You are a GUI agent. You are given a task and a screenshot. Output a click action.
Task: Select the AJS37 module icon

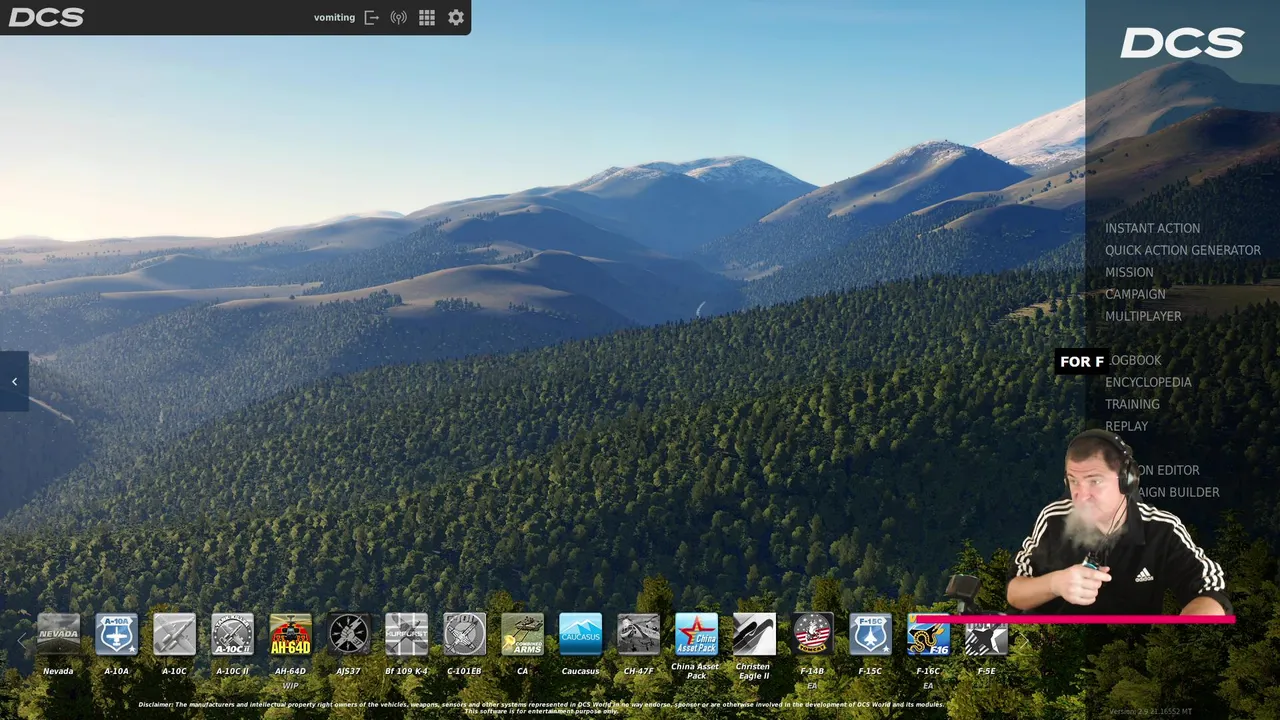pos(348,634)
